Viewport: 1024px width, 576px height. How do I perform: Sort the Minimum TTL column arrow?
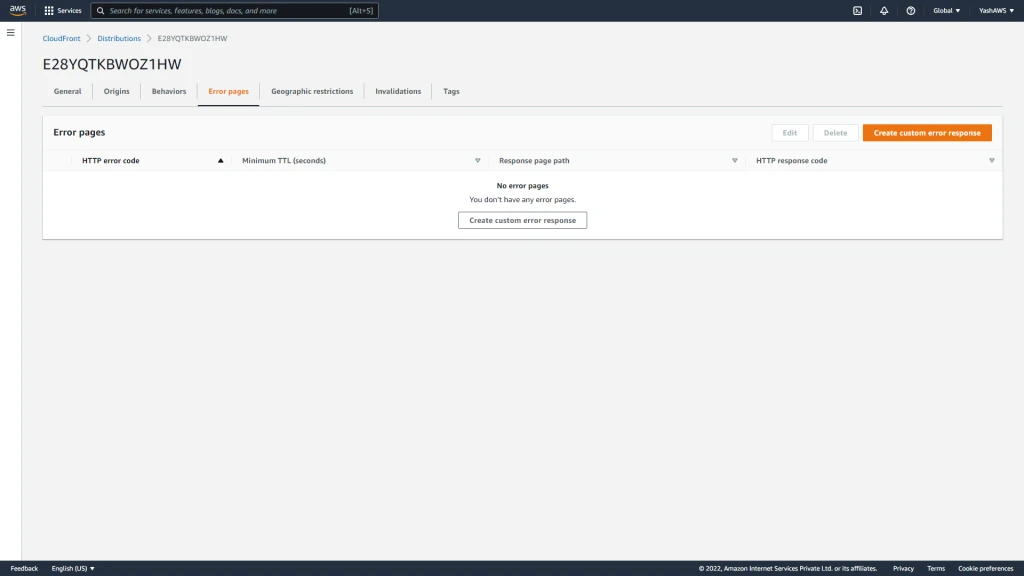point(477,161)
